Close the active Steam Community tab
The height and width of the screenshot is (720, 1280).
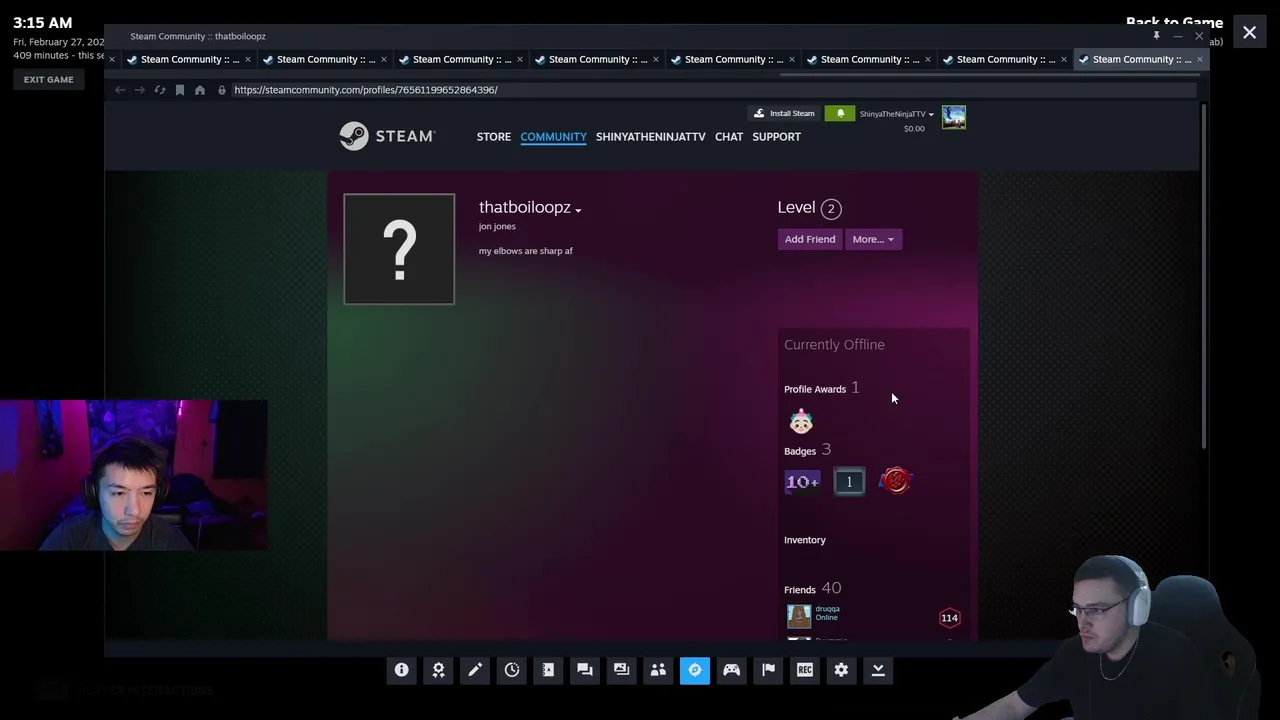coord(1200,59)
